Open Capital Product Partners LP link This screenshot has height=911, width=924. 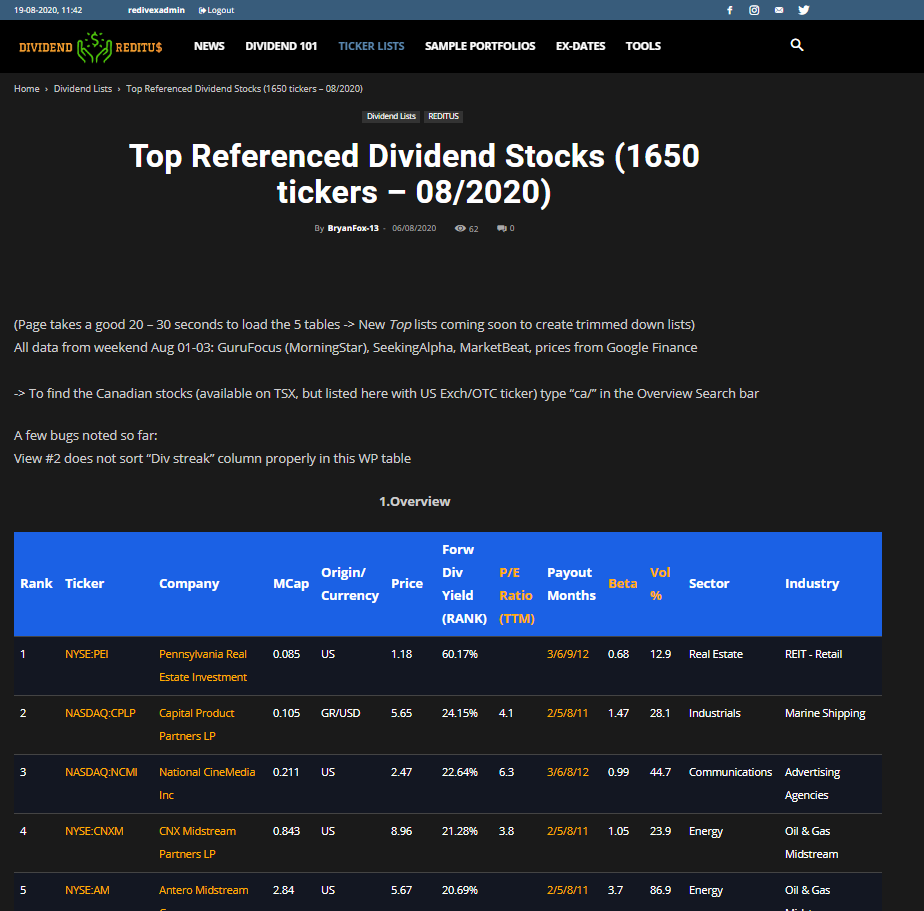click(196, 725)
